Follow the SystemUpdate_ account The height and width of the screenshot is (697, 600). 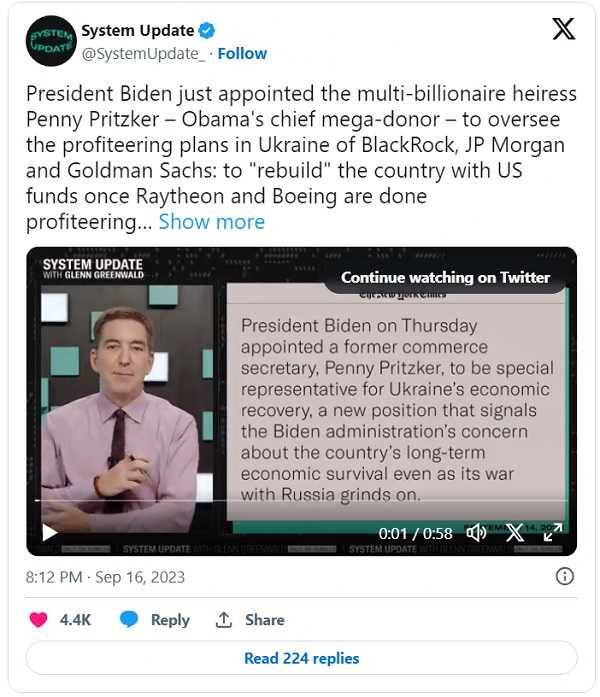pos(243,53)
